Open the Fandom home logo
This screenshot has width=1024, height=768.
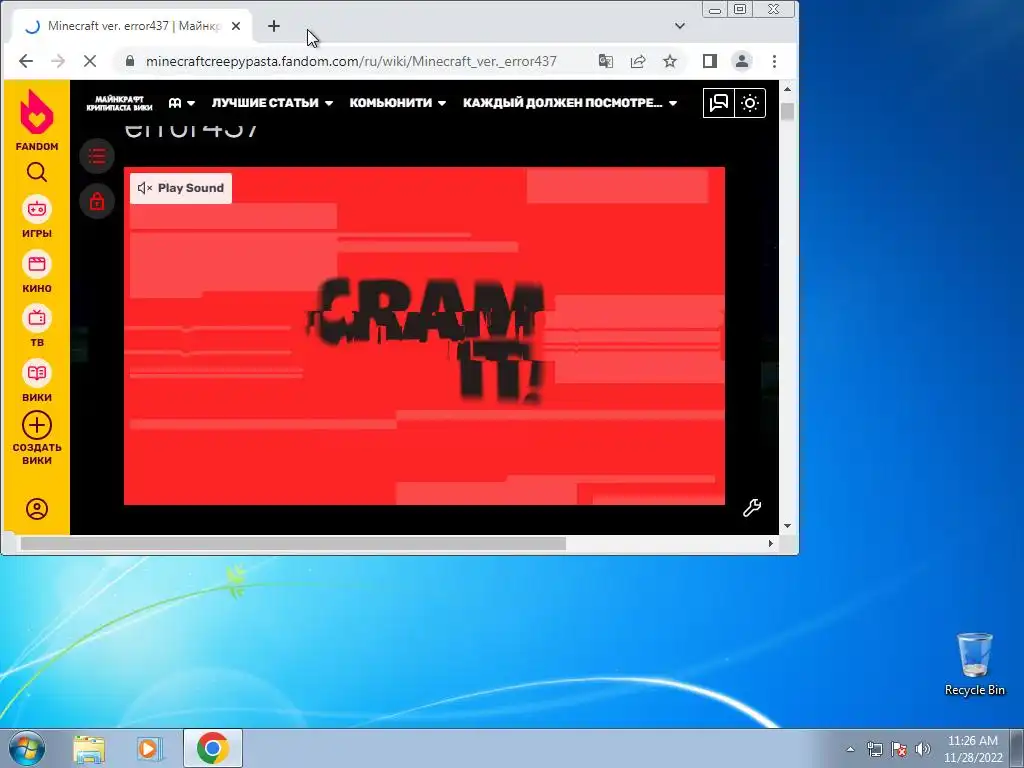37,120
